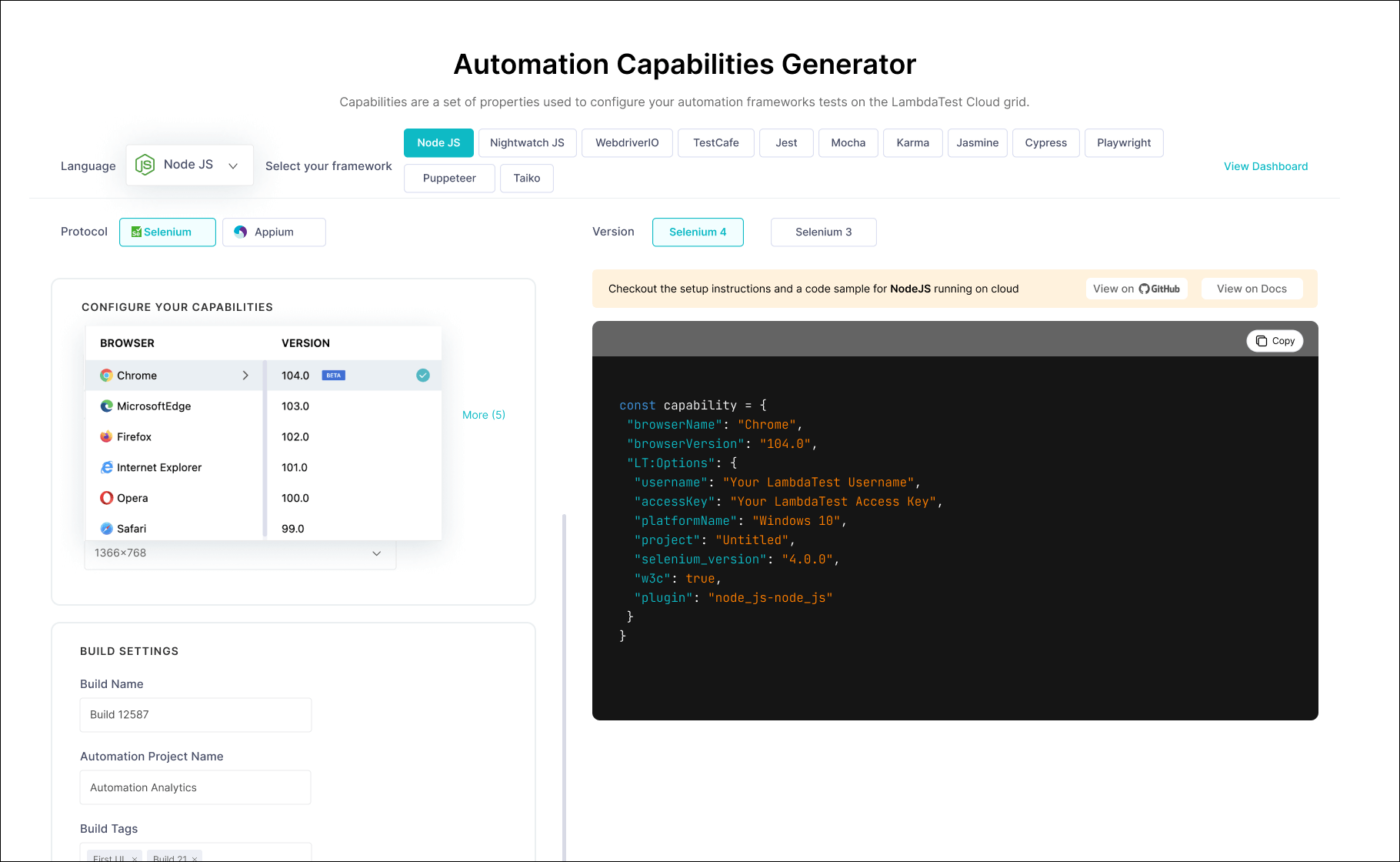Click the Internet Explorer browser icon
The width and height of the screenshot is (1400, 862).
pyautogui.click(x=106, y=467)
